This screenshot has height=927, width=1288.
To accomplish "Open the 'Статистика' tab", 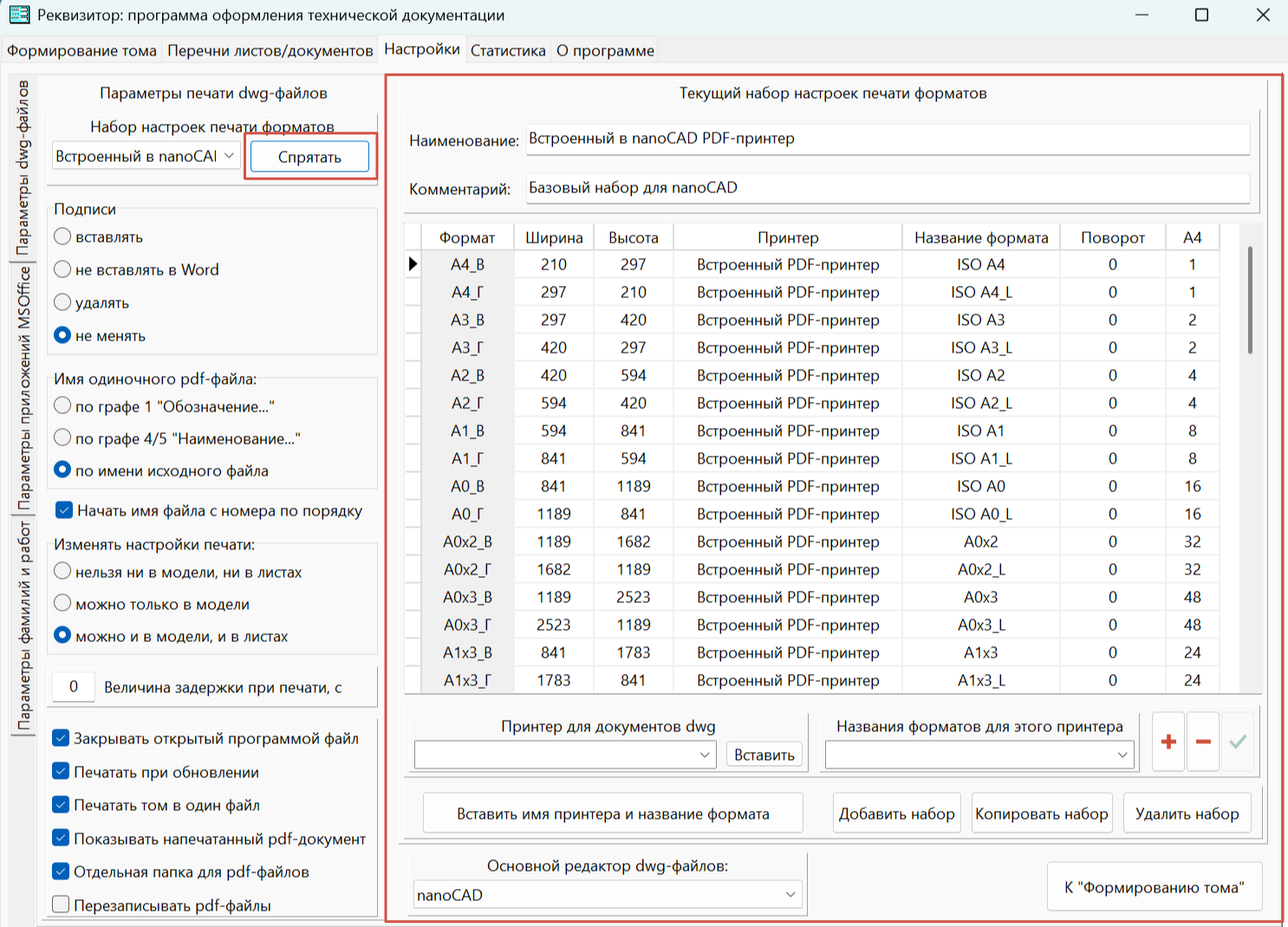I will [x=508, y=50].
